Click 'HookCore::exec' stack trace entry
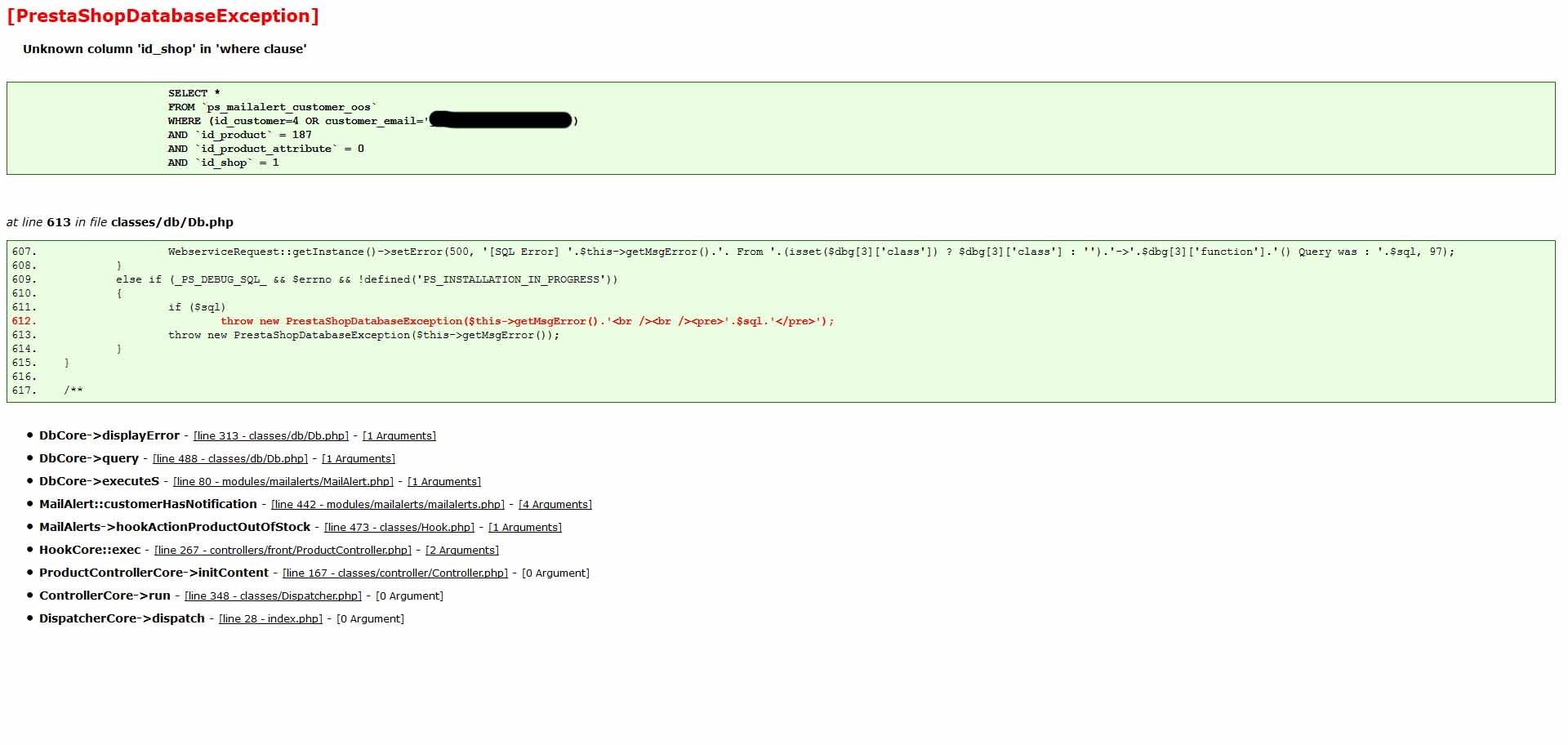The image size is (1568, 745). [90, 551]
